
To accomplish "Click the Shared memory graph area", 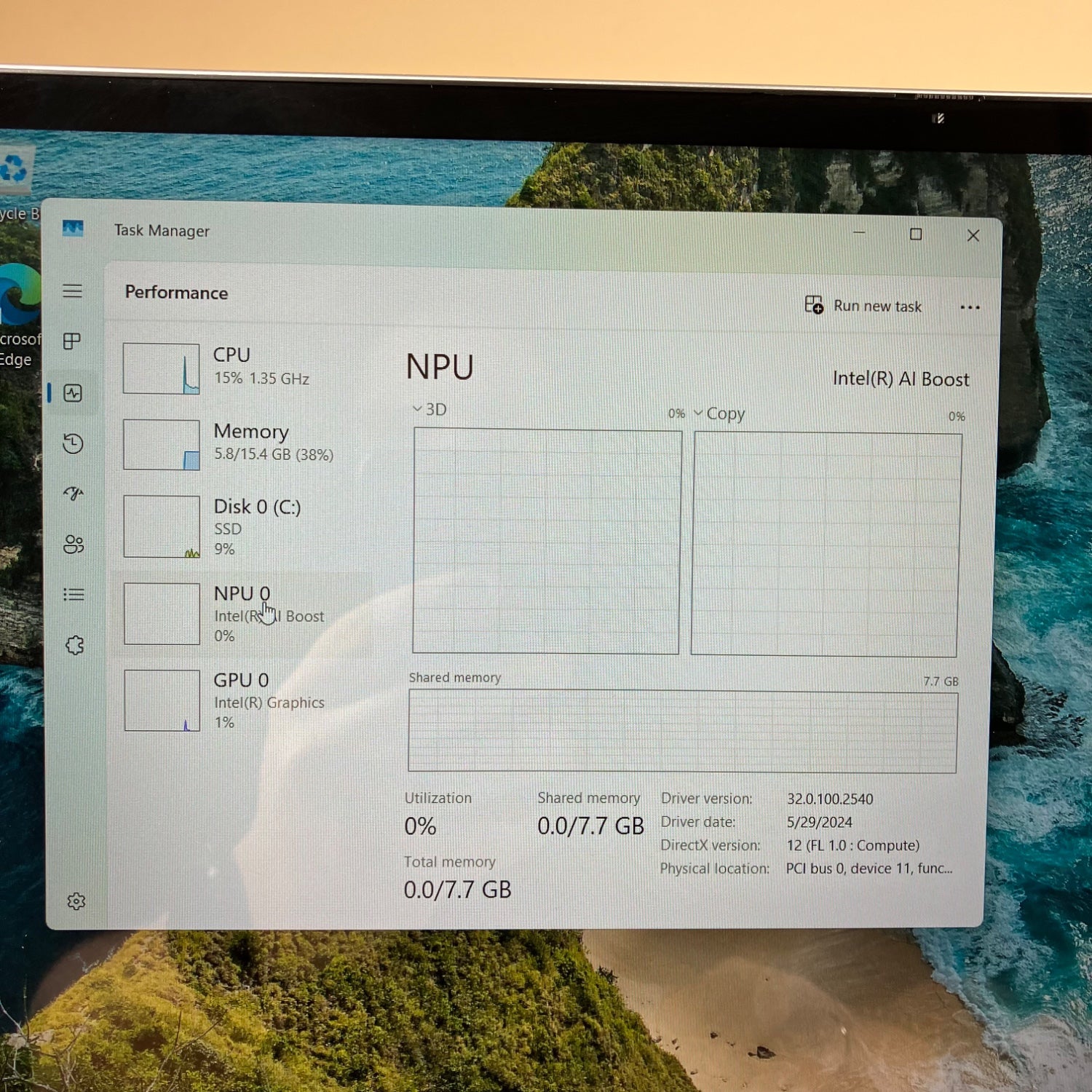I will (684, 728).
